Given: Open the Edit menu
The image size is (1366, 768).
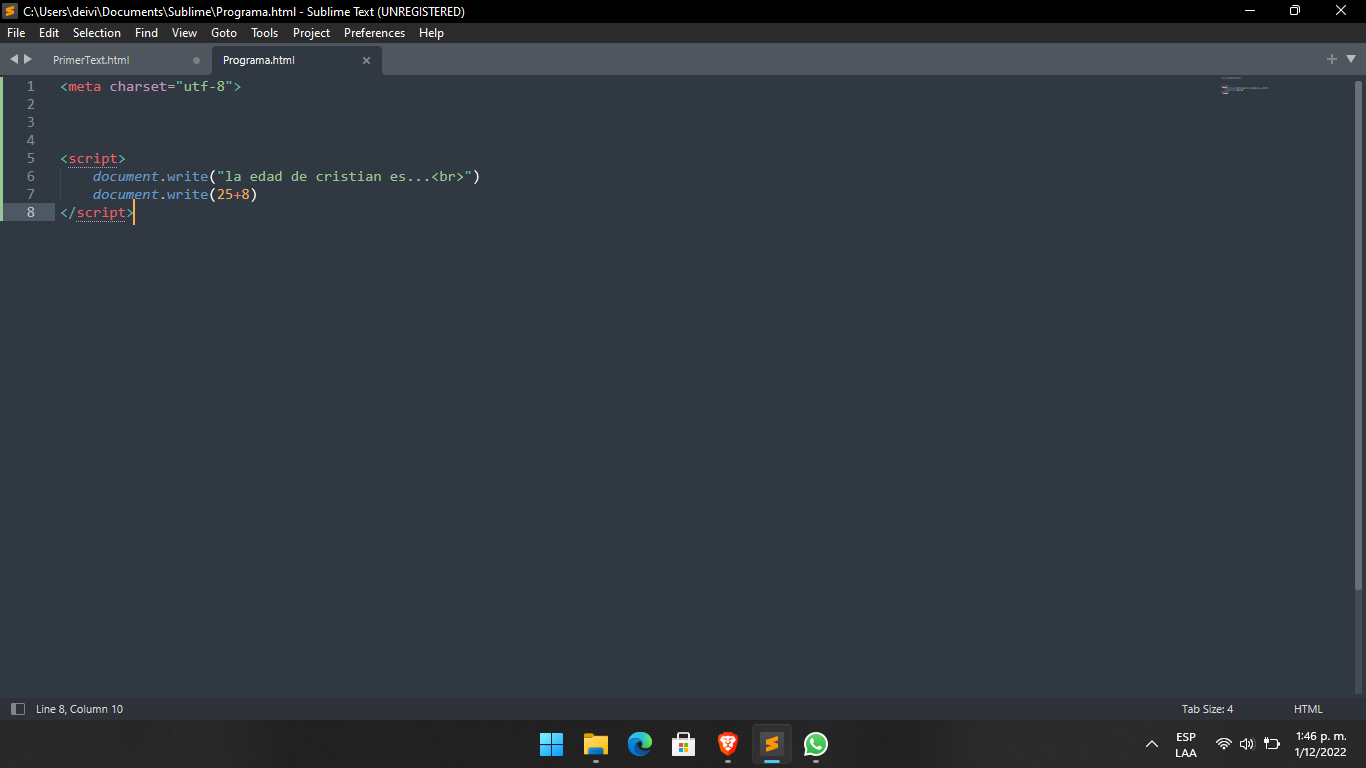Looking at the screenshot, I should click(x=49, y=33).
